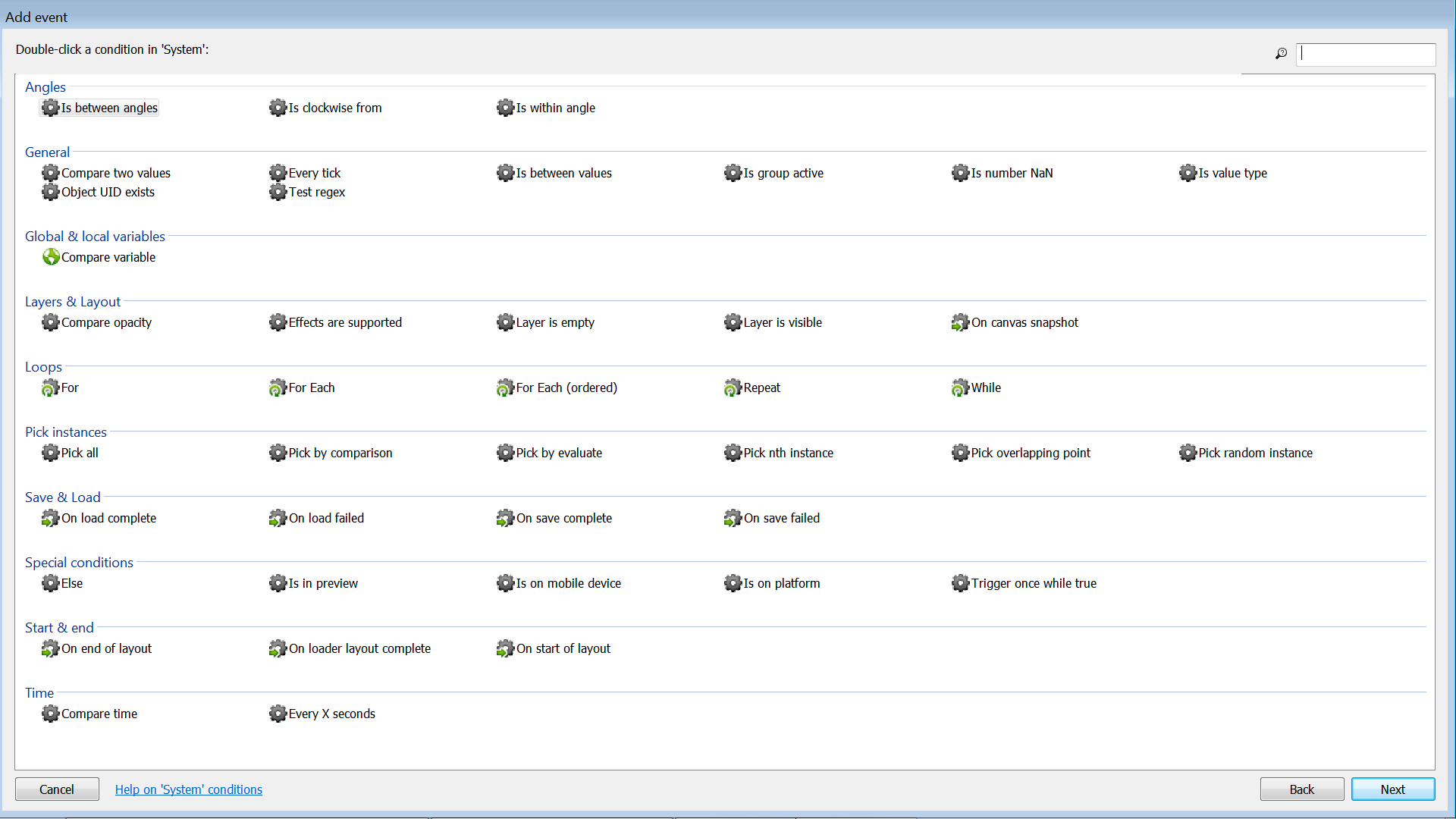
Task: Select the 'For Each' loop icon
Action: tap(278, 388)
